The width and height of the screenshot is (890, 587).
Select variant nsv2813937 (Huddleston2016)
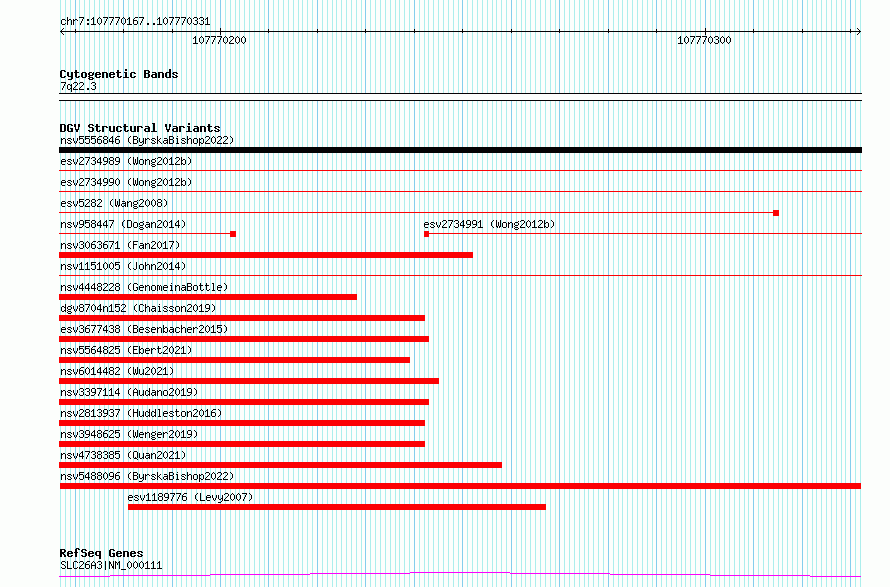141,413
